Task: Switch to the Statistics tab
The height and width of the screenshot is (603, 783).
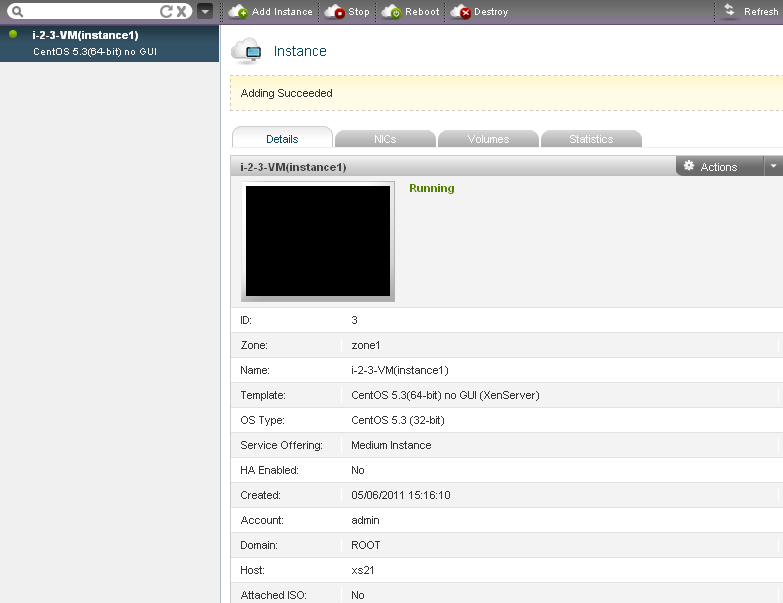Action: pyautogui.click(x=591, y=139)
